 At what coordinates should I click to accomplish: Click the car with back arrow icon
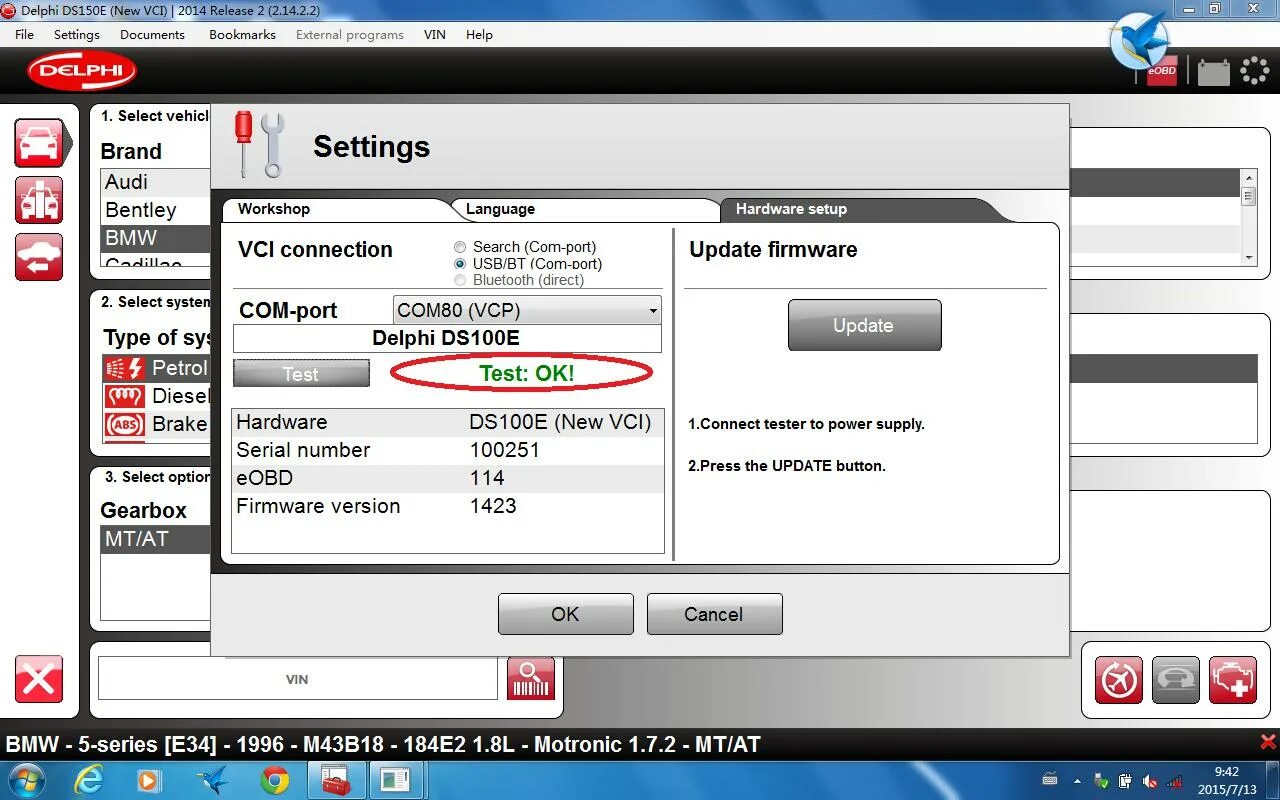tap(39, 257)
